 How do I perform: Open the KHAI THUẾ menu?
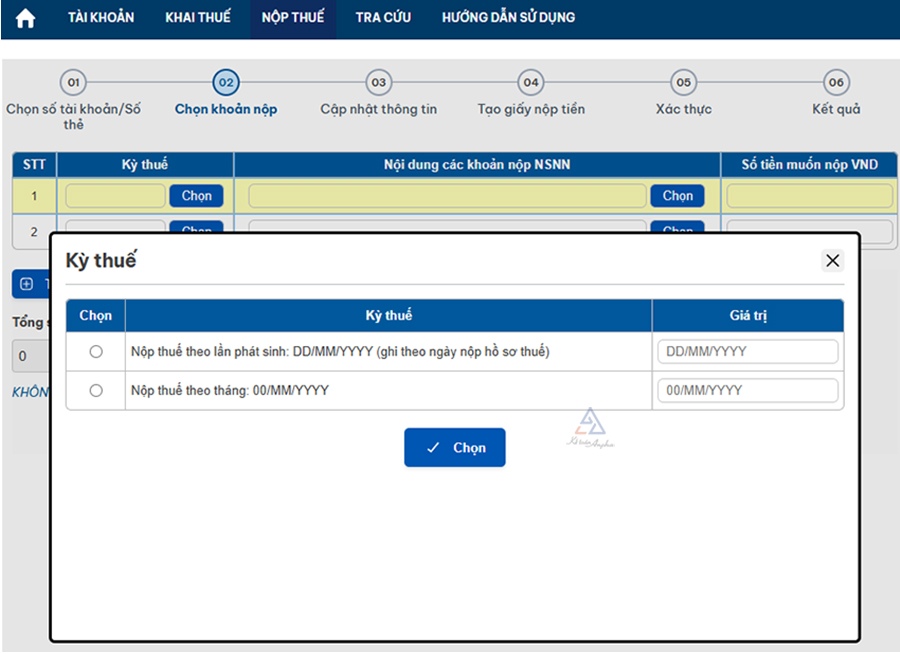[x=198, y=18]
